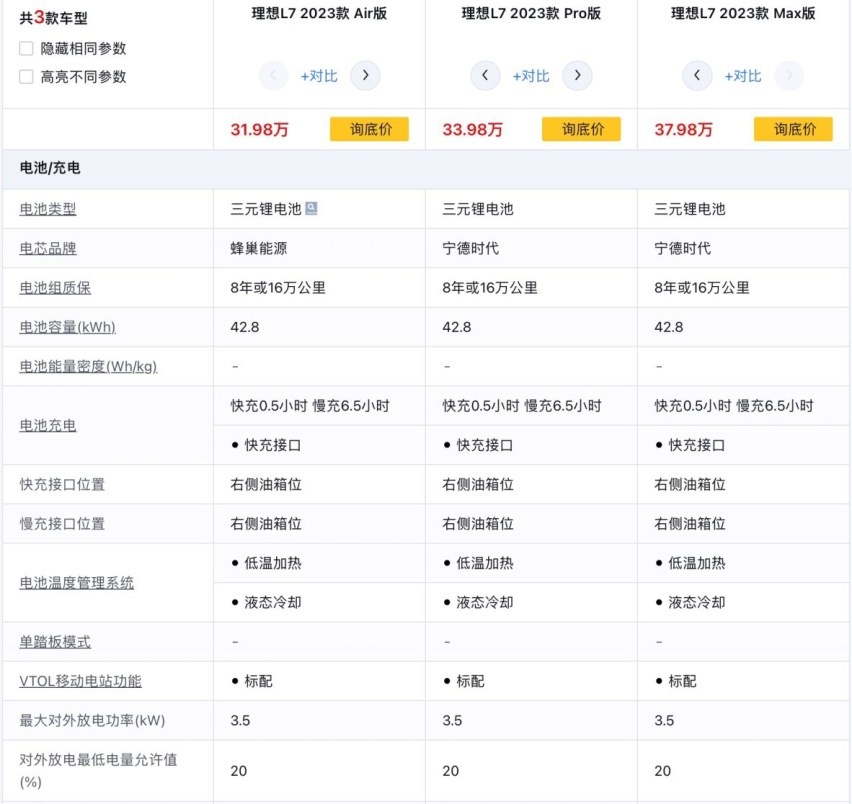Click the 37.98万 price

(x=683, y=130)
